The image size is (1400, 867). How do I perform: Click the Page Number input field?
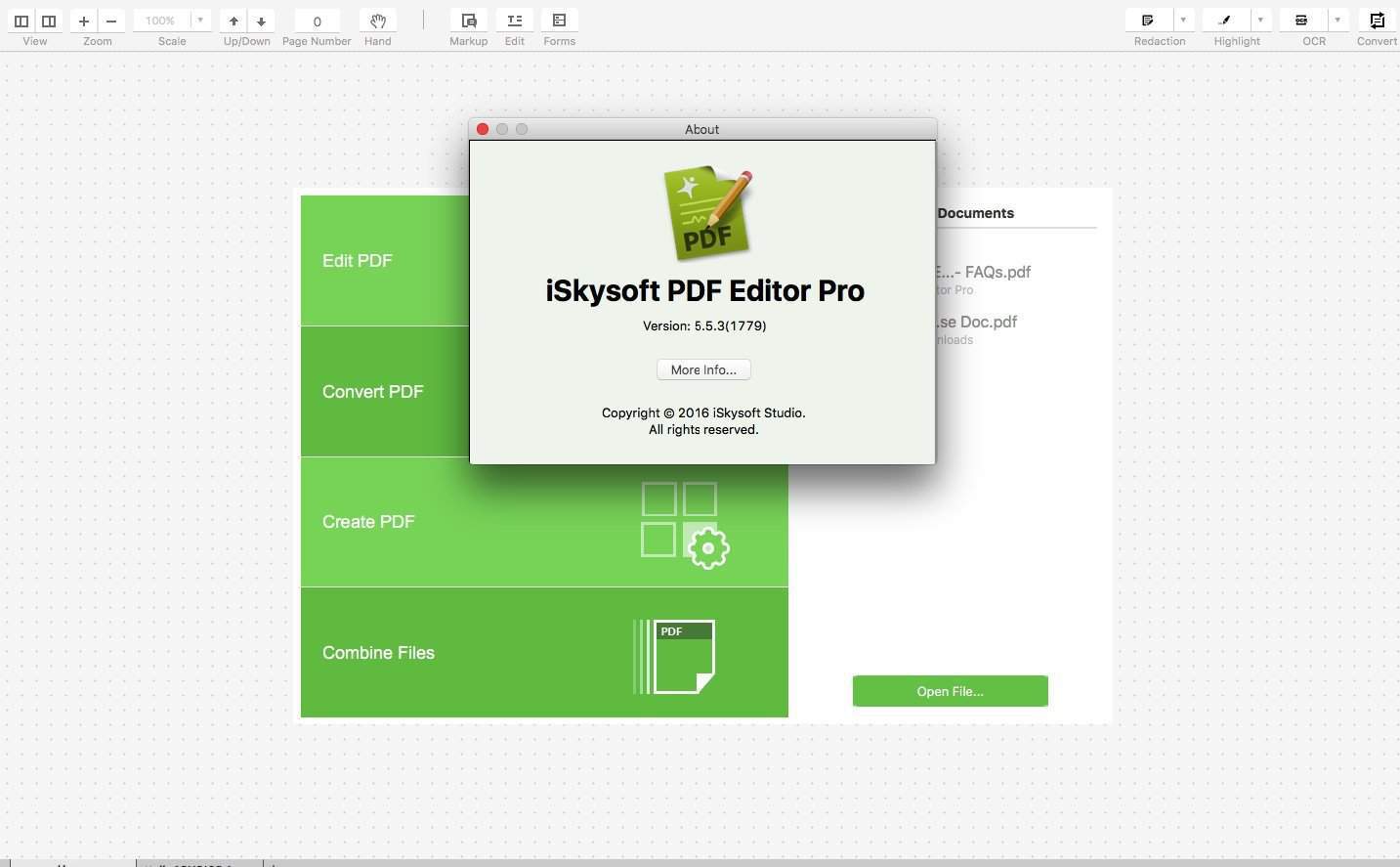point(317,21)
